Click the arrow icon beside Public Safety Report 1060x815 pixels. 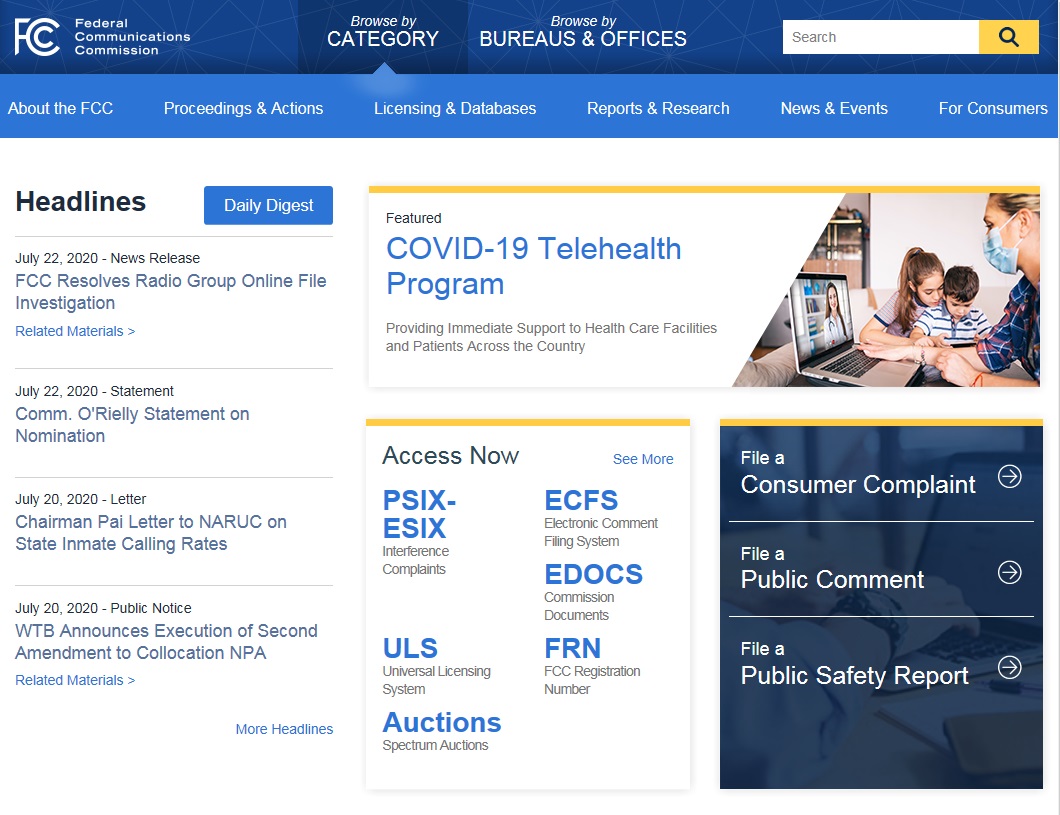[x=1009, y=668]
